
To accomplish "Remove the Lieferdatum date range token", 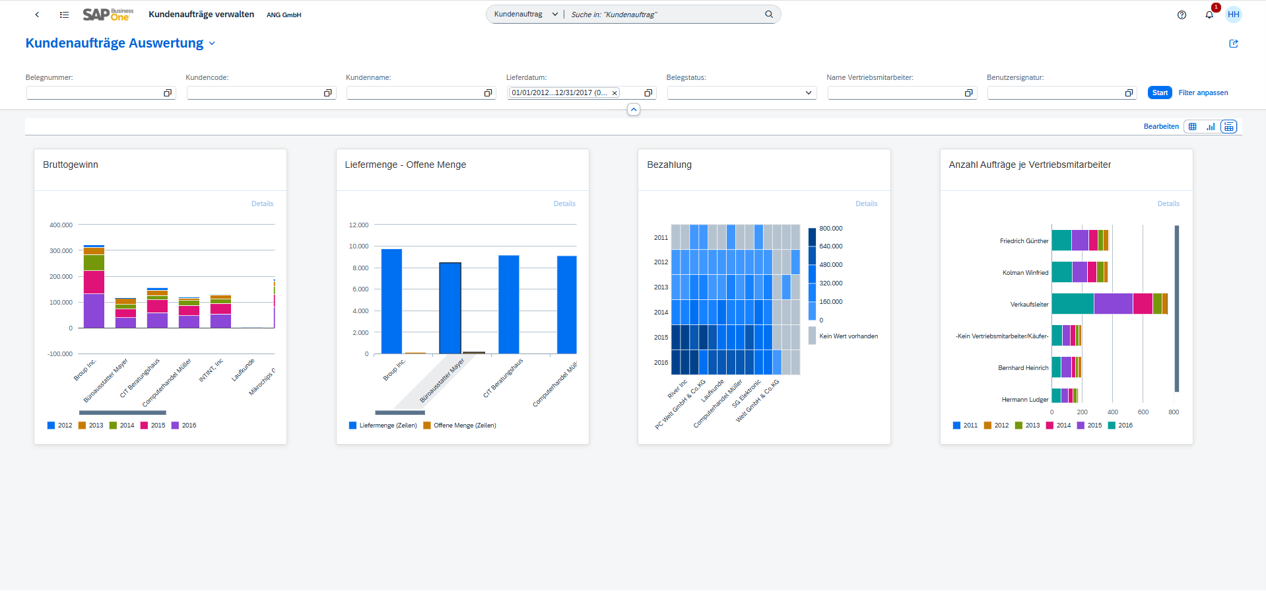I will coord(615,93).
